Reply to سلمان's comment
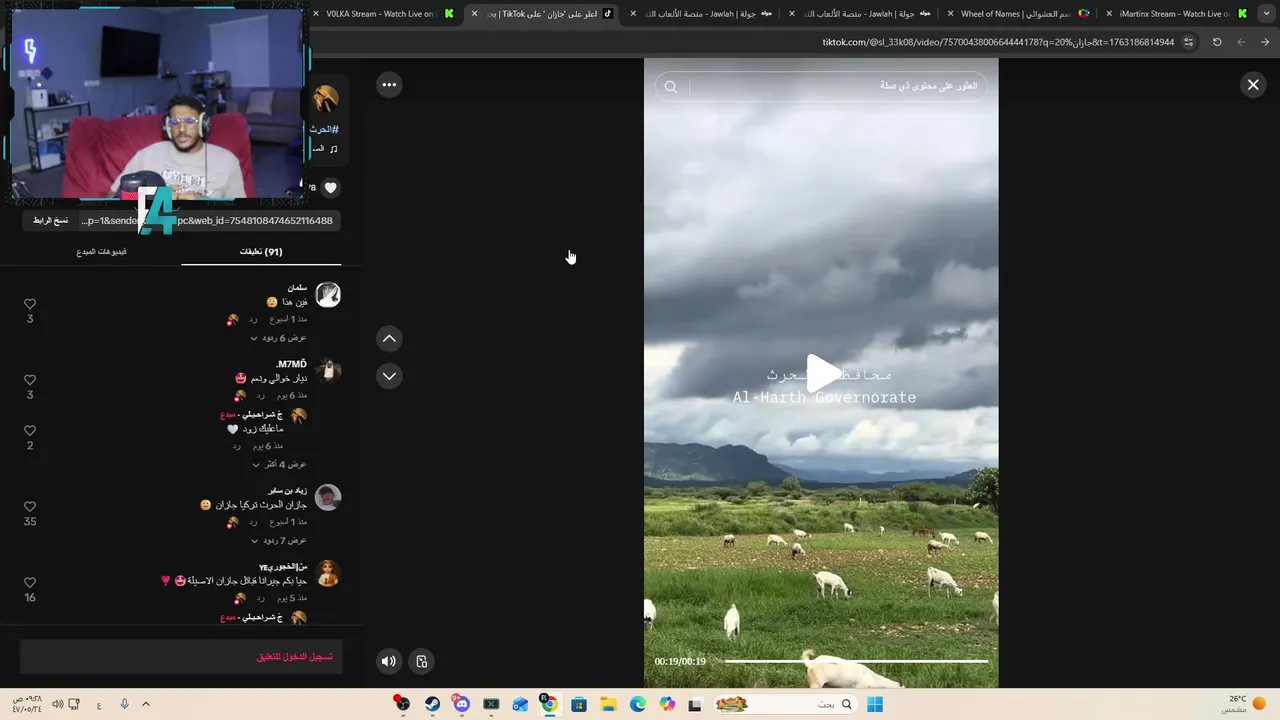Screen dimensions: 1280x720 coord(254,320)
